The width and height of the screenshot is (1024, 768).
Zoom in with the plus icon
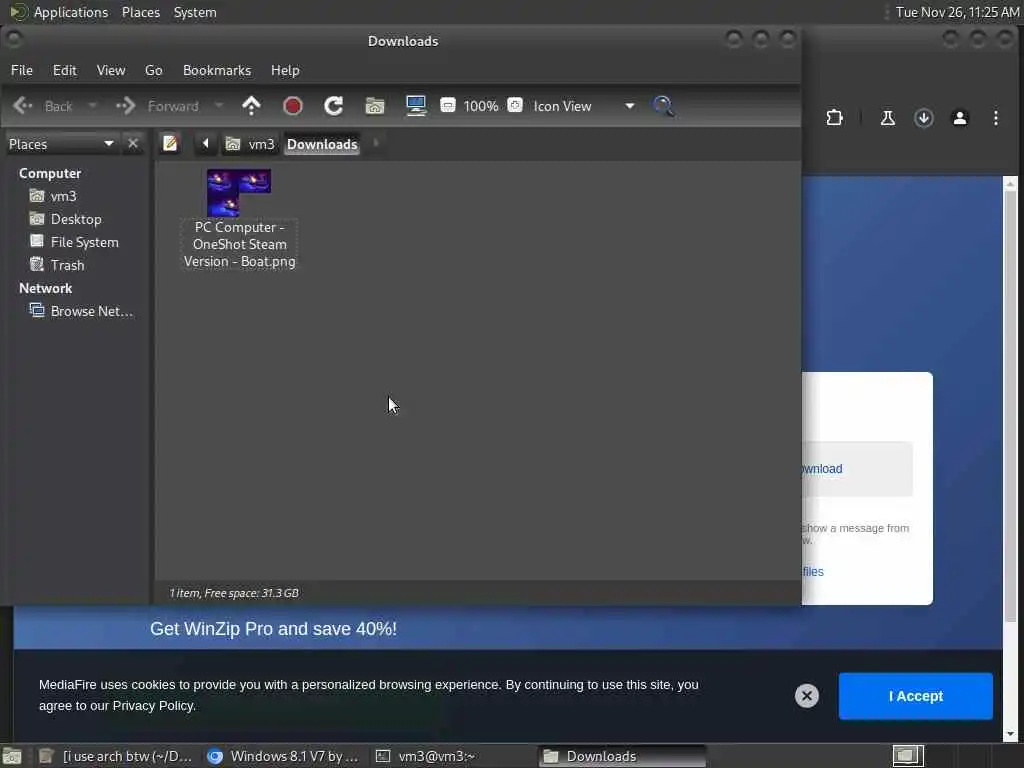tap(515, 105)
